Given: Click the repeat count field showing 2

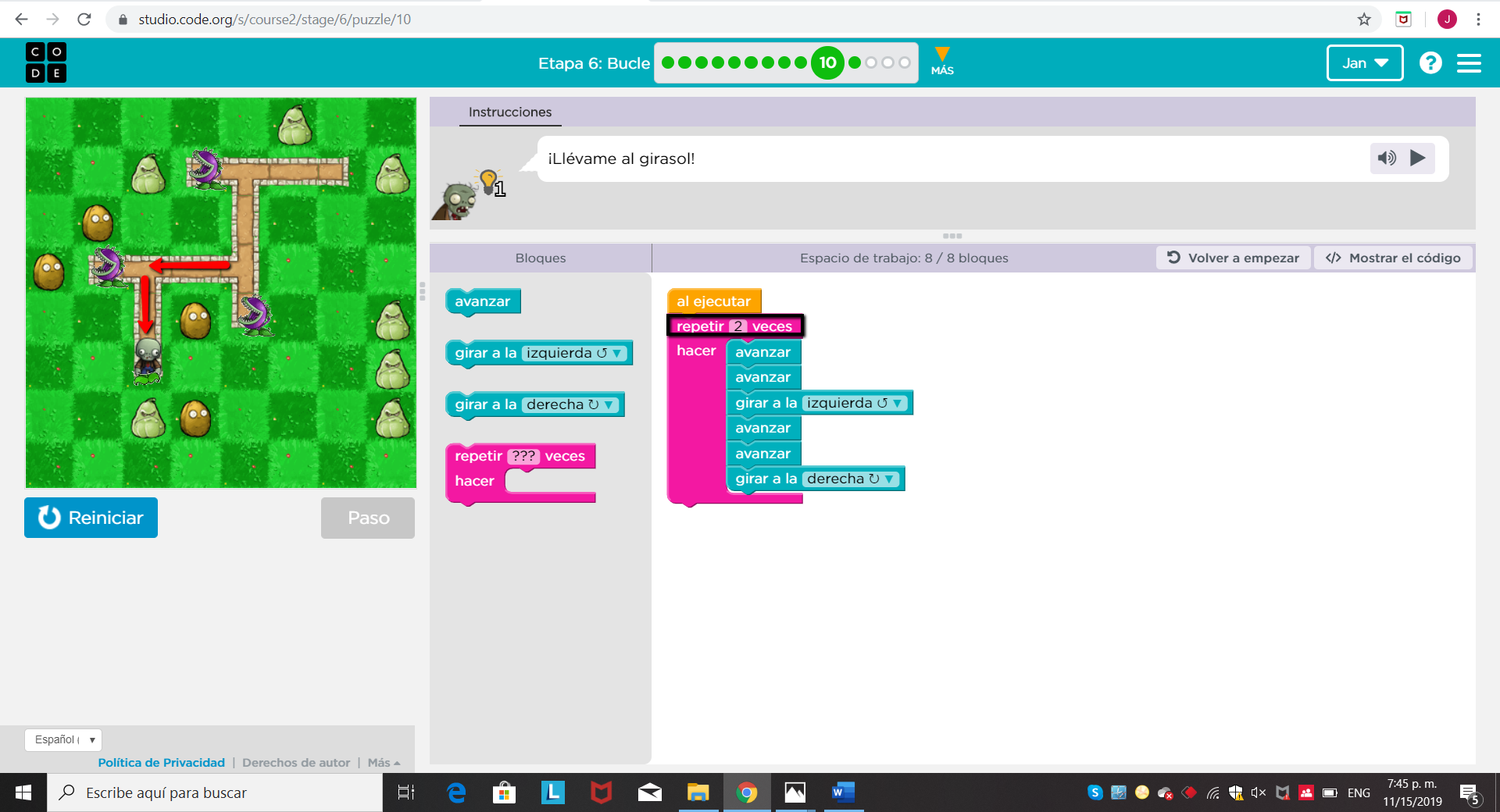Looking at the screenshot, I should pos(737,326).
